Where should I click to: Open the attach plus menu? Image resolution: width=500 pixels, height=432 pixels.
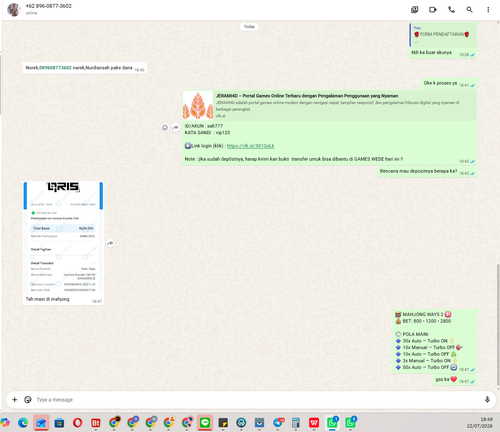coord(14,399)
